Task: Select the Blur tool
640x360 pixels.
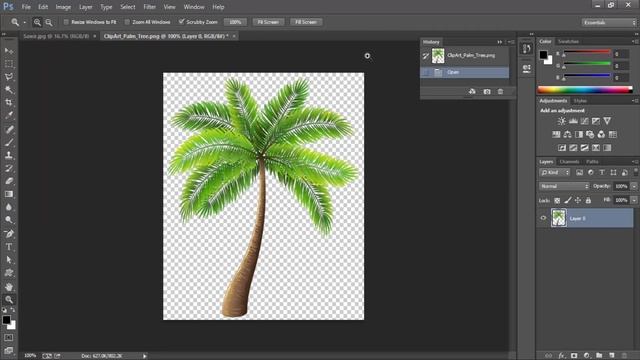Action: (9, 207)
